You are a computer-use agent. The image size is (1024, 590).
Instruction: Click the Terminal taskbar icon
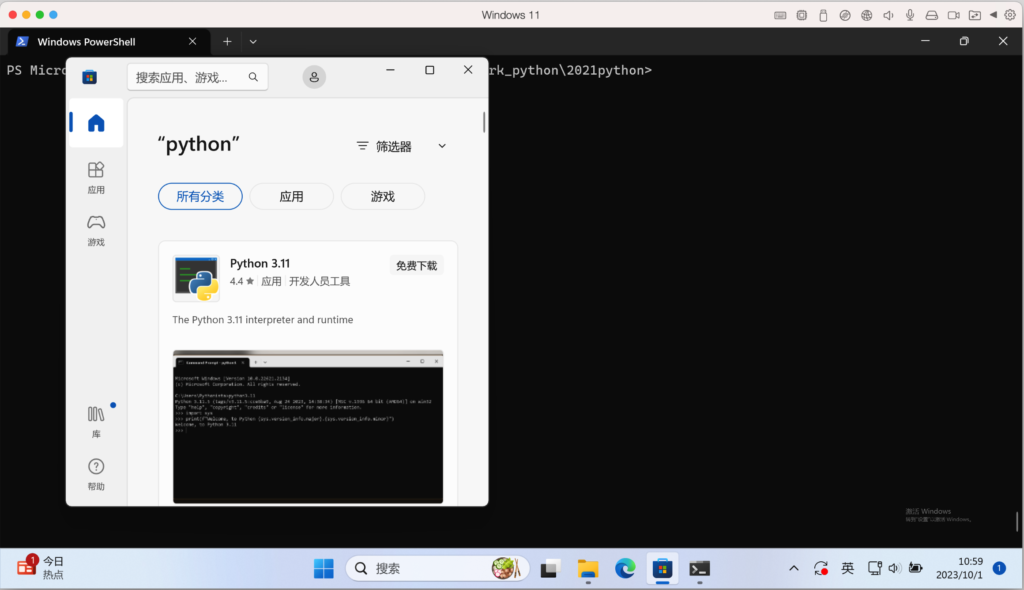pyautogui.click(x=699, y=568)
